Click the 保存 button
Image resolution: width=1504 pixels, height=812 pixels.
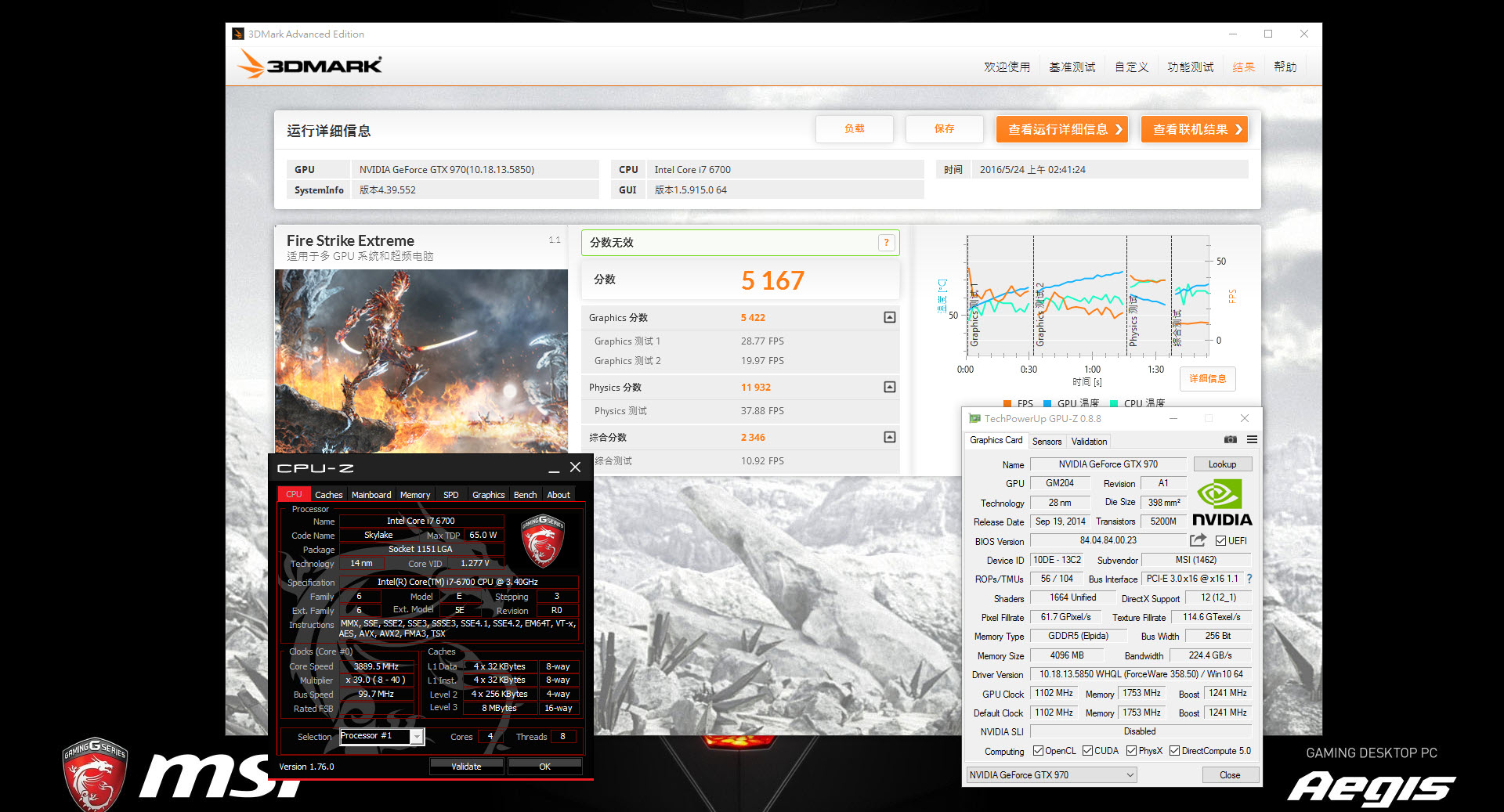[x=944, y=129]
